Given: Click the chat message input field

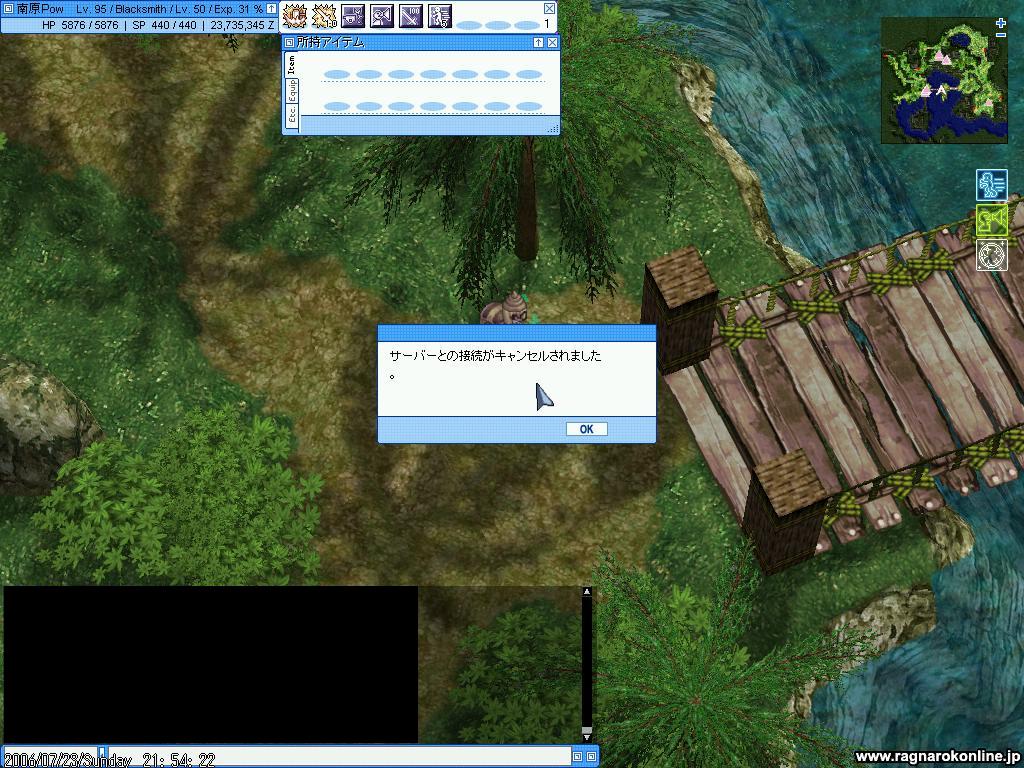Looking at the screenshot, I should (340, 756).
